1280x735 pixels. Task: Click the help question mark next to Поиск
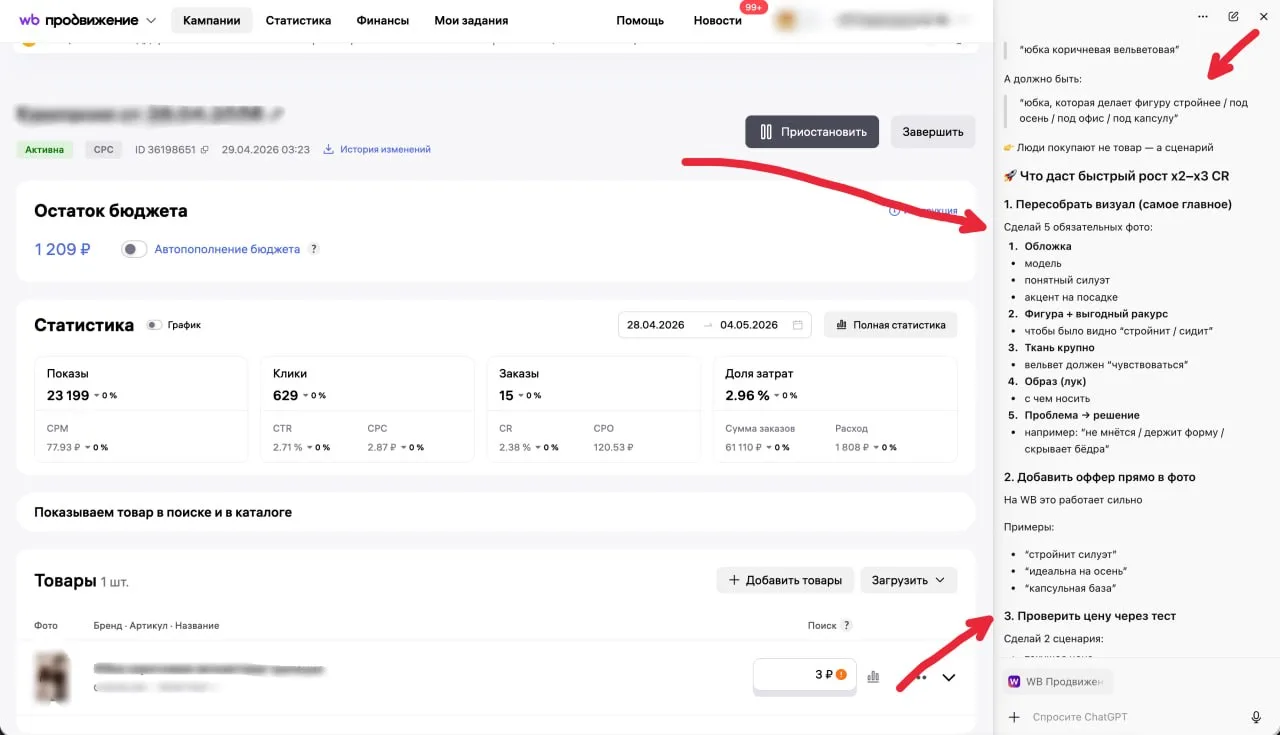(x=847, y=625)
